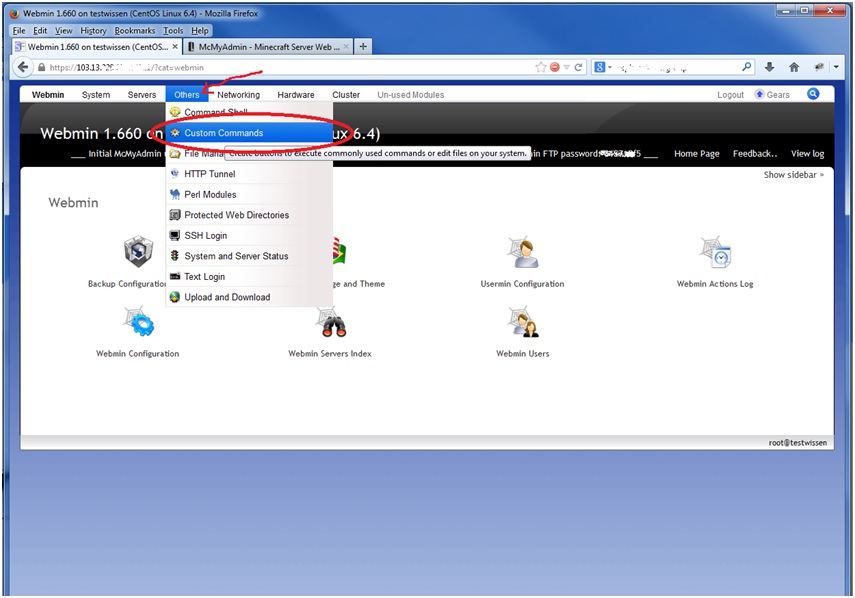Open Firefox Help menu
855x598 pixels.
click(x=200, y=31)
